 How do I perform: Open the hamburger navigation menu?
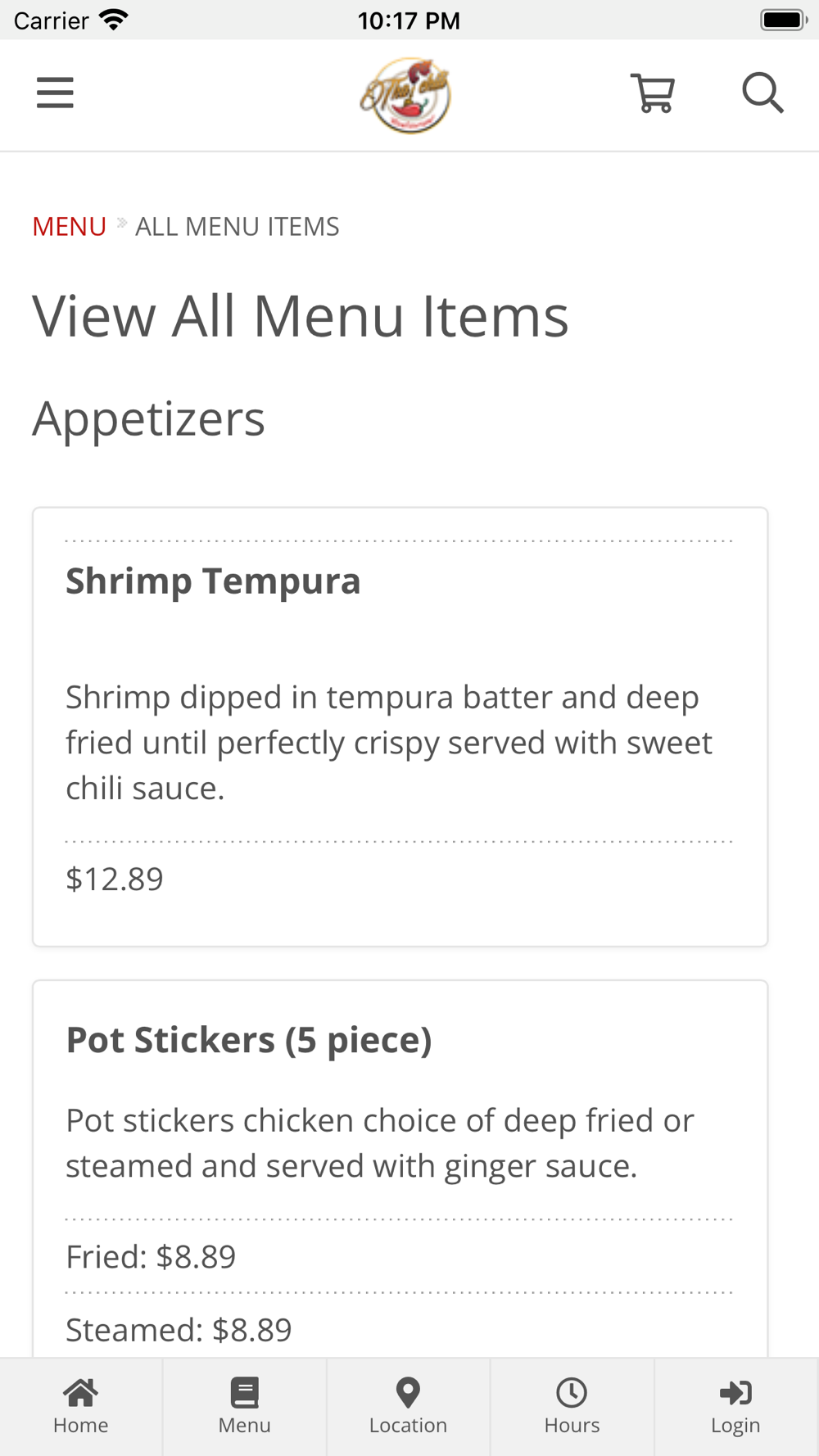click(55, 93)
